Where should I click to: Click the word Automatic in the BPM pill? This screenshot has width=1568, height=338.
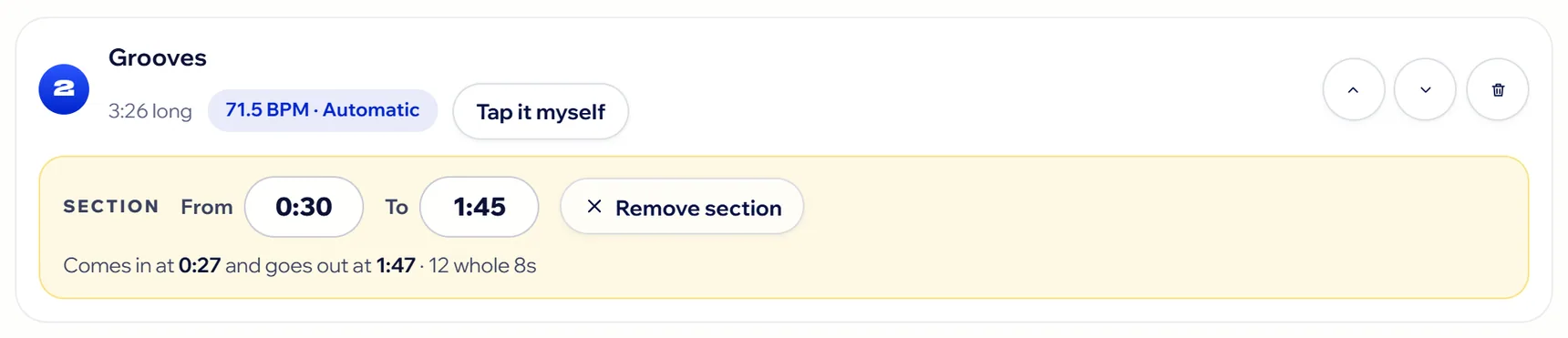(371, 110)
